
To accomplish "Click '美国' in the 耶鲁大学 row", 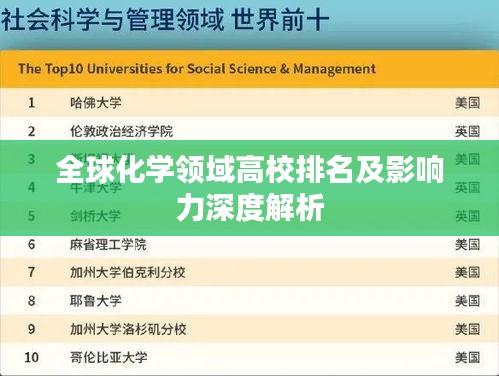I will (x=467, y=301).
